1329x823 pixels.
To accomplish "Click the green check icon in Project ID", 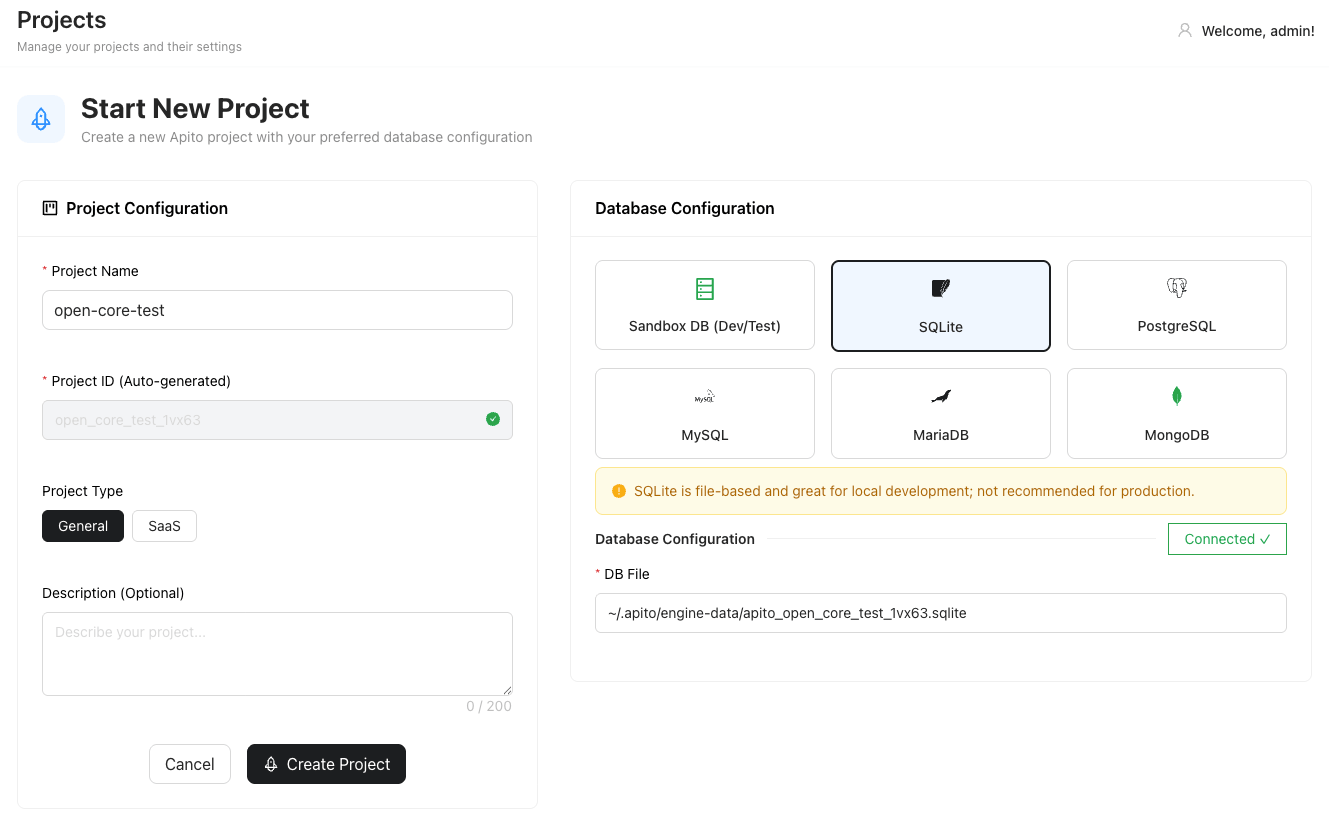I will [493, 420].
